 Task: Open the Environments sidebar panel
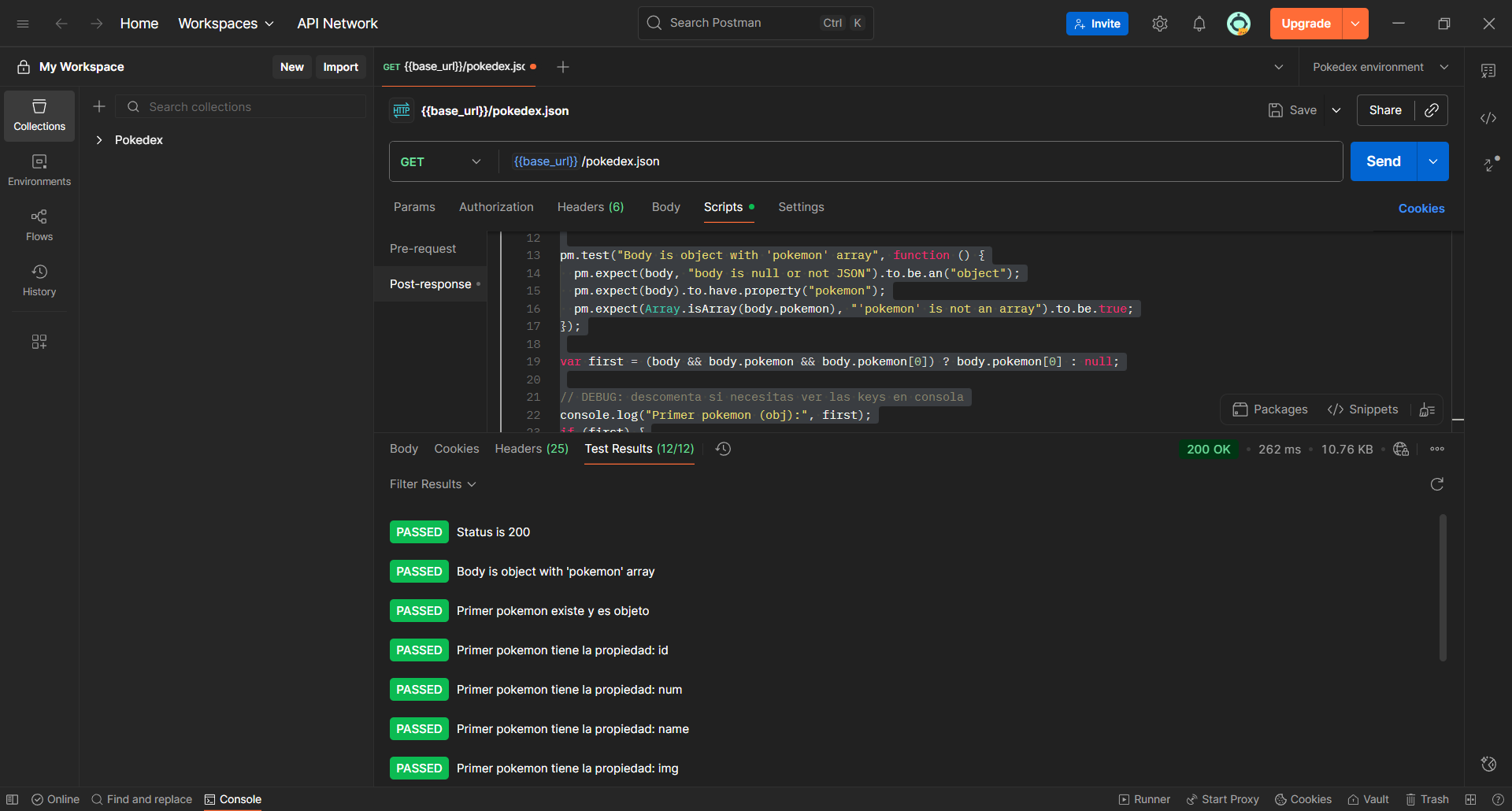tap(39, 170)
